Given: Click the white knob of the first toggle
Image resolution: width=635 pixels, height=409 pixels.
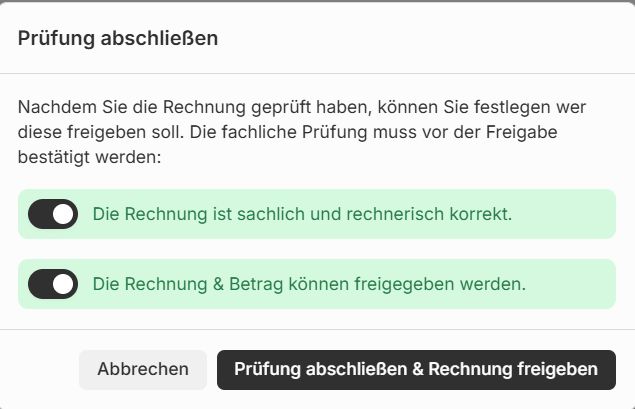Looking at the screenshot, I should pyautogui.click(x=63, y=214).
